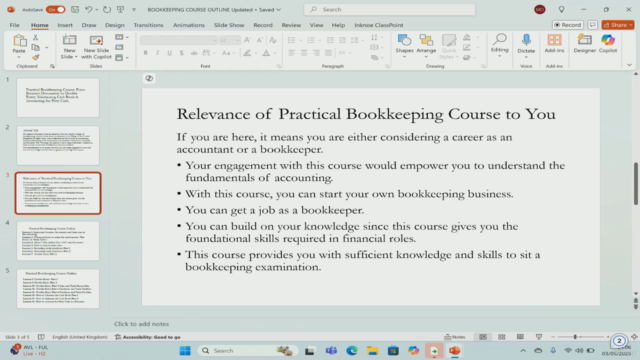
Task: Click the Record button
Action: [x=567, y=25]
